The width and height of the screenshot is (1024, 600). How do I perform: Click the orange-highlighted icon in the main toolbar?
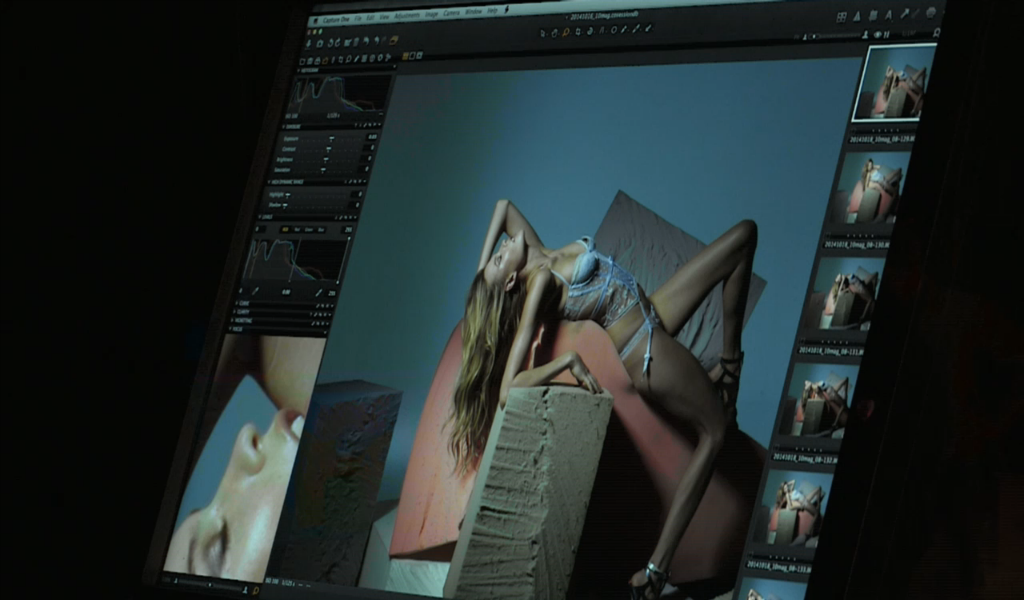pyautogui.click(x=394, y=40)
